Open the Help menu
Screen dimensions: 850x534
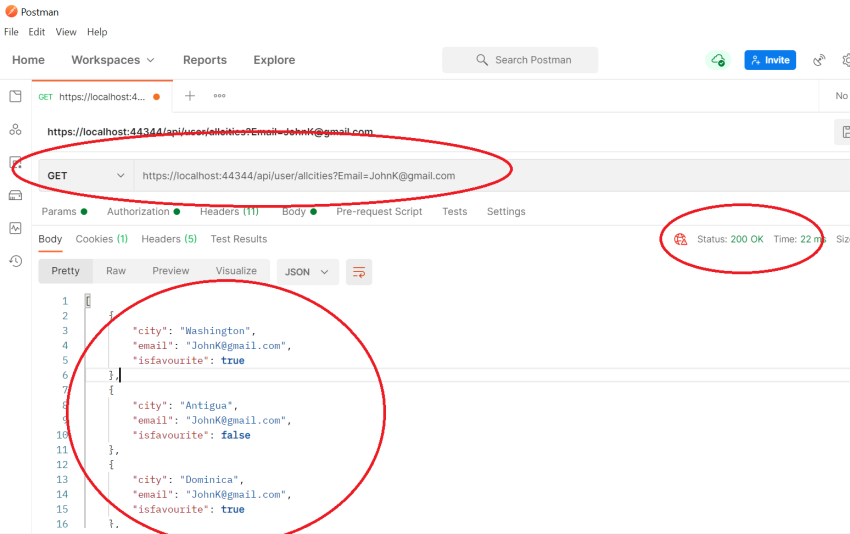point(97,32)
